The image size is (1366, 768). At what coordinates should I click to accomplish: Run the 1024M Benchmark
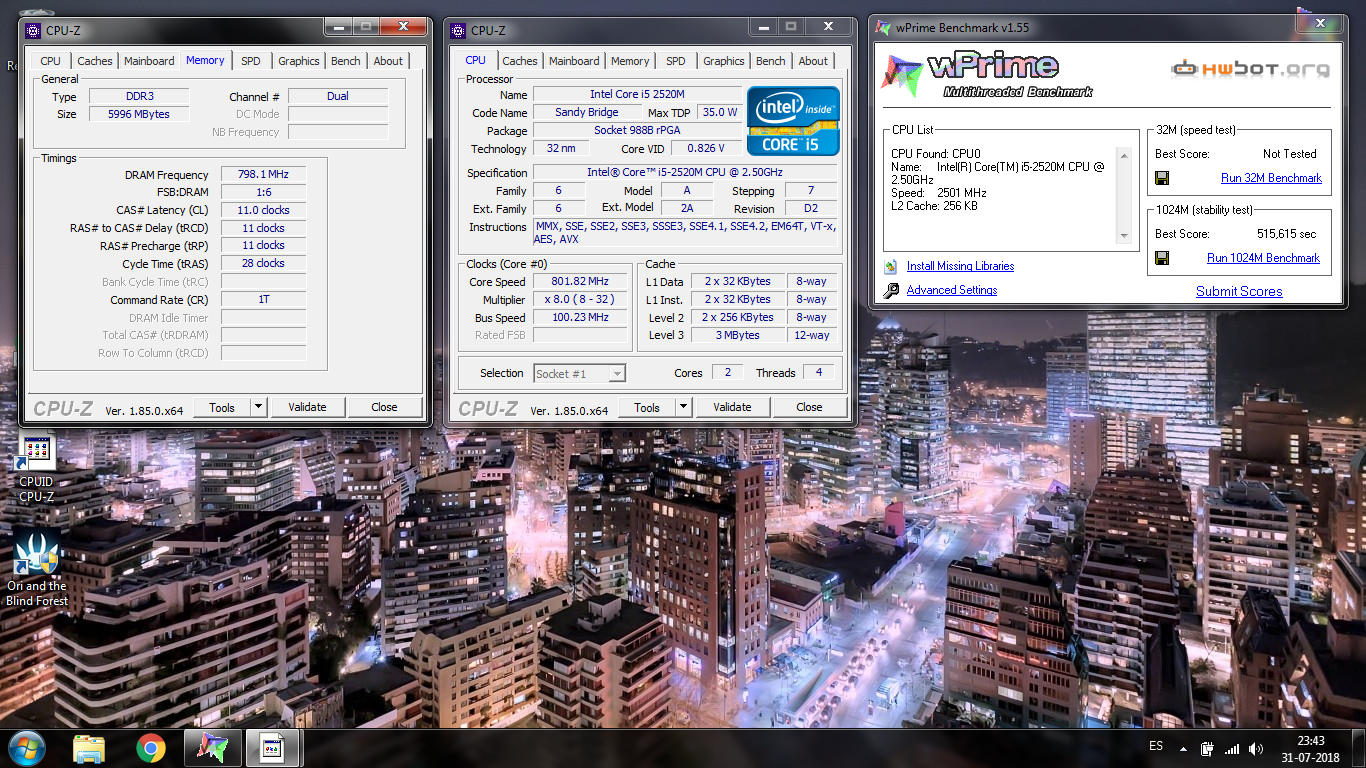tap(1263, 258)
